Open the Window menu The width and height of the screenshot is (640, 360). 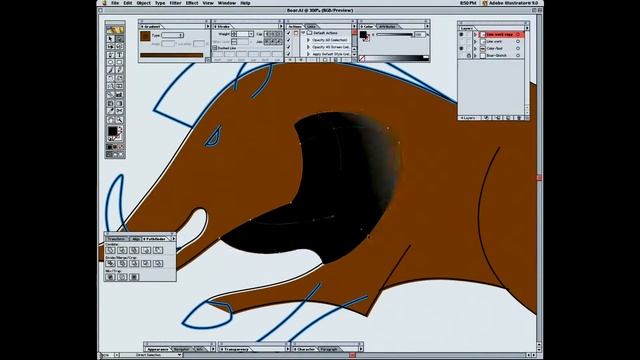227,3
